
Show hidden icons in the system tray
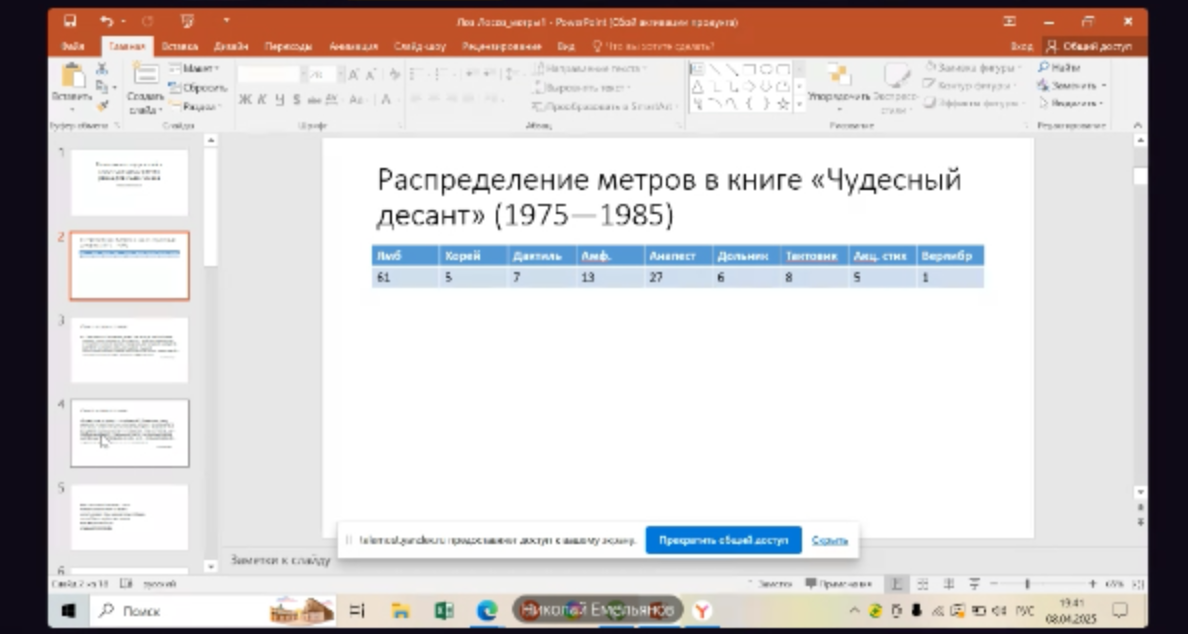pos(854,611)
